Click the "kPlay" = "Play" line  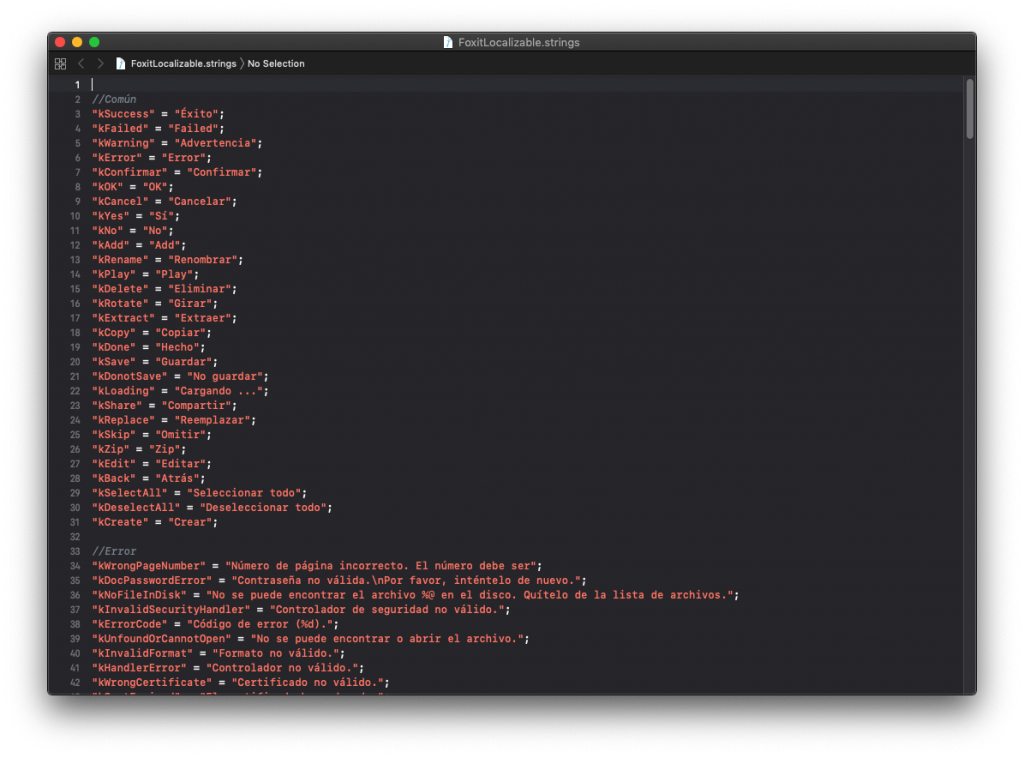point(146,274)
